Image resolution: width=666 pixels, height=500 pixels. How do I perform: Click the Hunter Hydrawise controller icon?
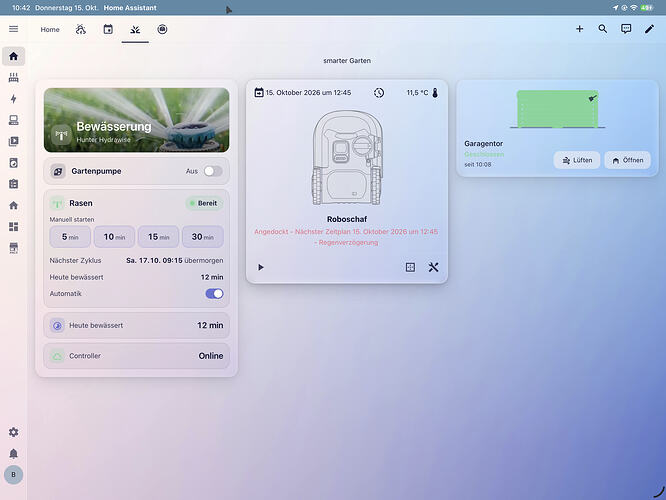pyautogui.click(x=61, y=136)
